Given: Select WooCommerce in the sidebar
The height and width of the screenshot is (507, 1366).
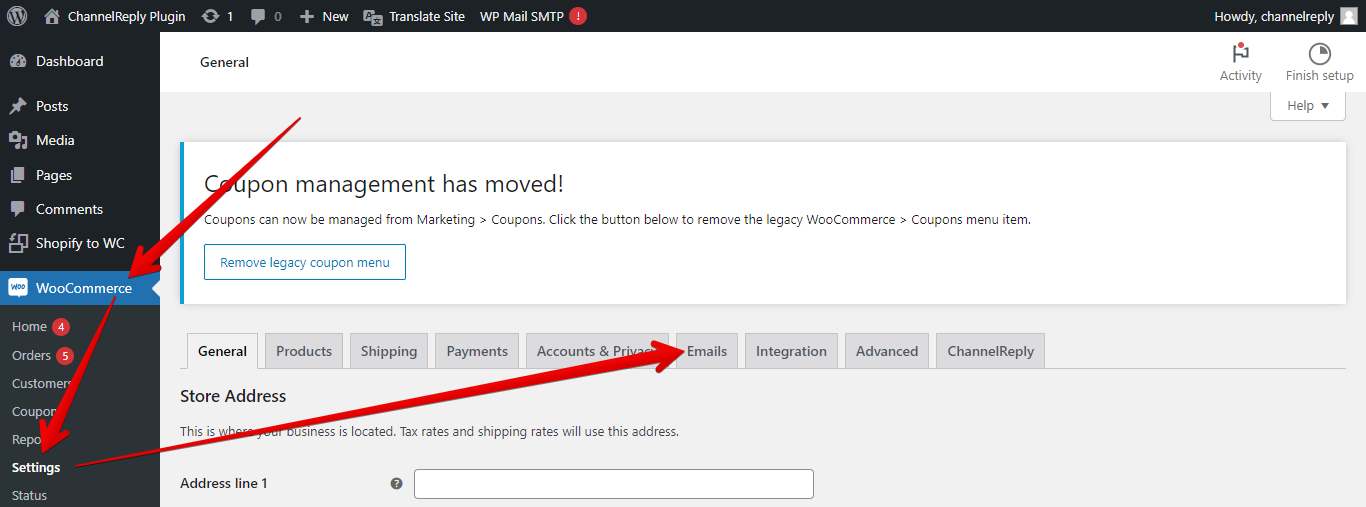Looking at the screenshot, I should point(80,288).
